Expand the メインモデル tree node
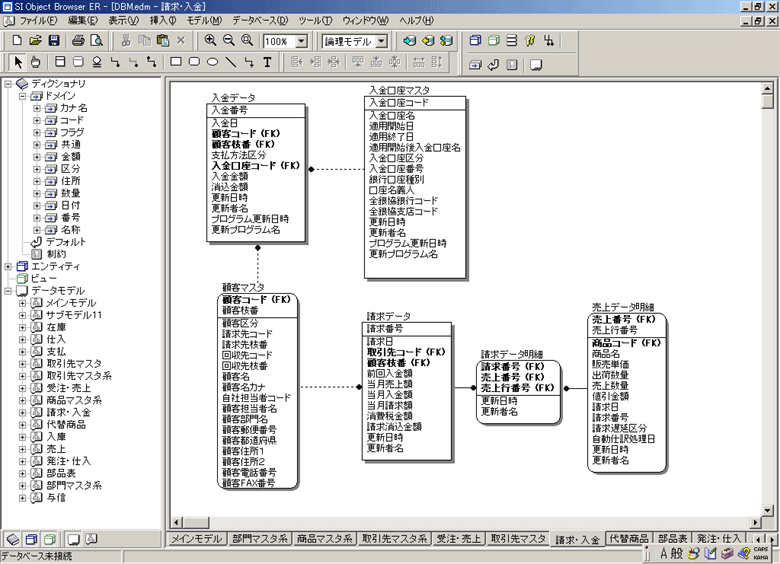Screen dimensions: 780x564 tap(22, 303)
